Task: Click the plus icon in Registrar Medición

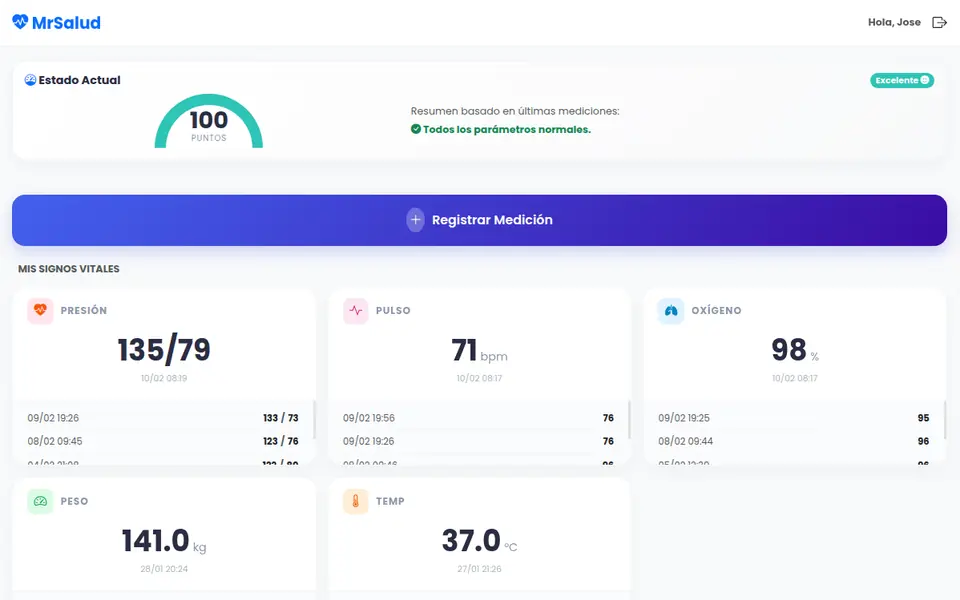Action: (415, 220)
